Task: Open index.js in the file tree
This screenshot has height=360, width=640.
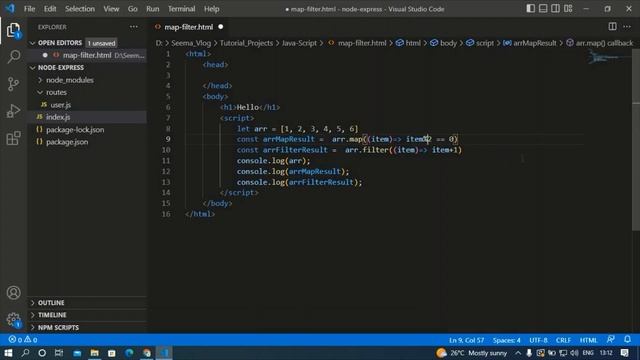Action: (x=58, y=117)
